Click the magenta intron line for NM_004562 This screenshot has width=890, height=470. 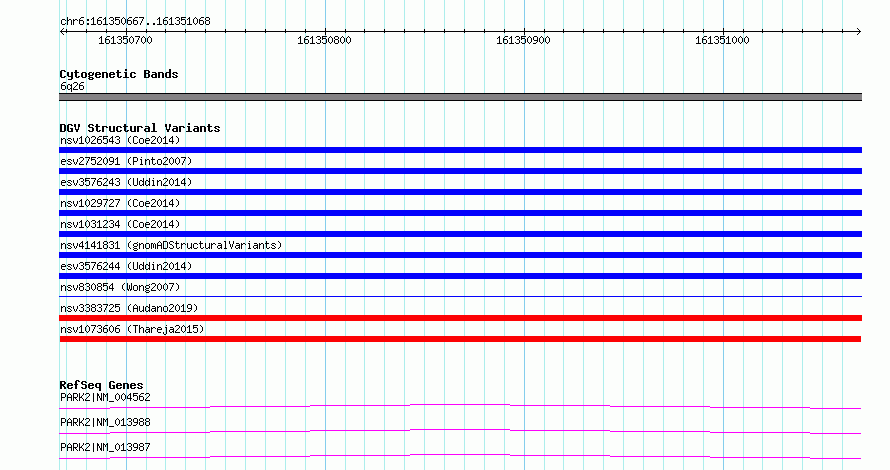[460, 406]
